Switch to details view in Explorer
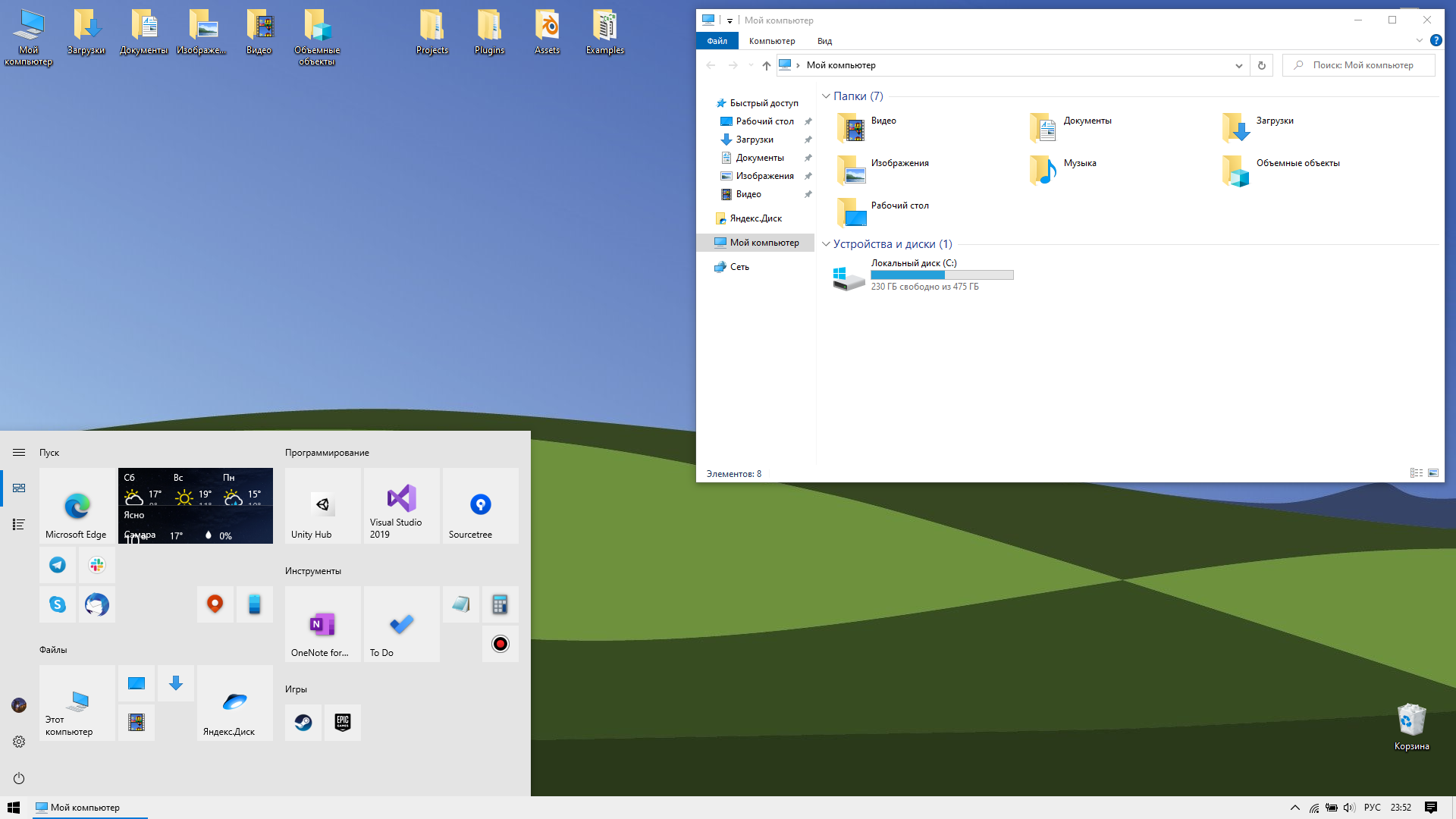1456x819 pixels. pyautogui.click(x=1416, y=473)
